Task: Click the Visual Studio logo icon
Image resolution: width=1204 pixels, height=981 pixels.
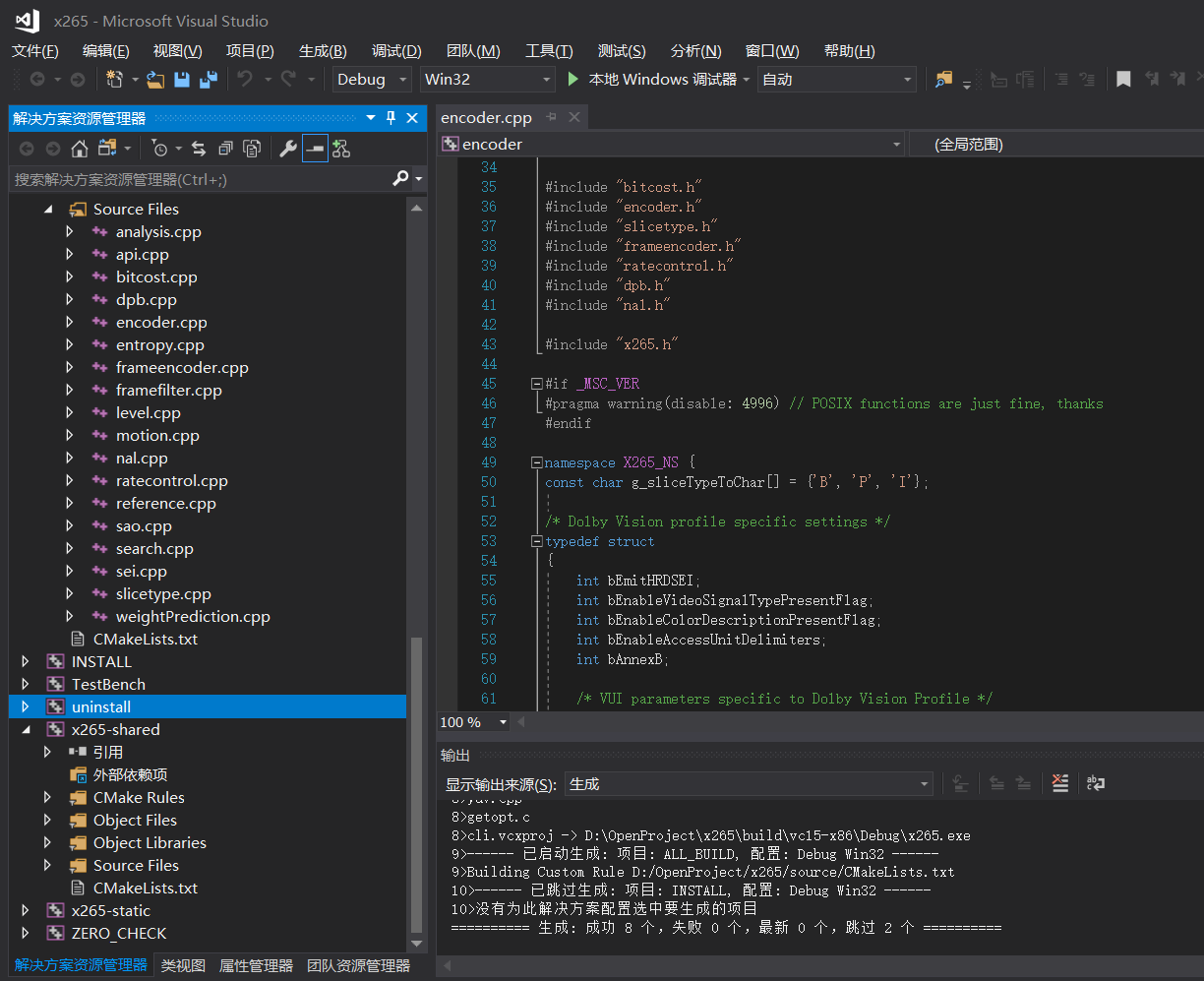Action: click(27, 21)
